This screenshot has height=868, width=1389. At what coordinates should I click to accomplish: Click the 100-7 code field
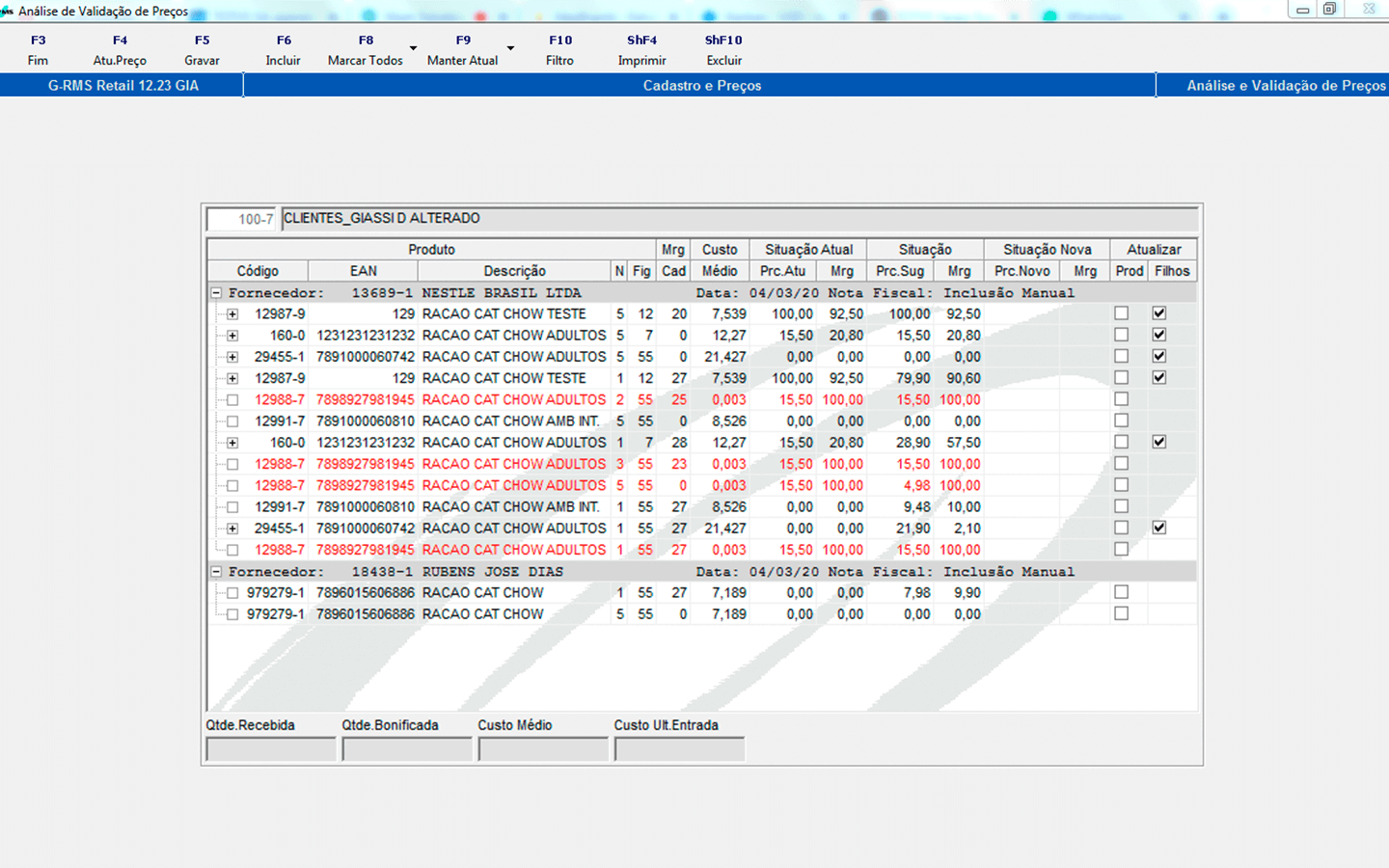pyautogui.click(x=242, y=219)
